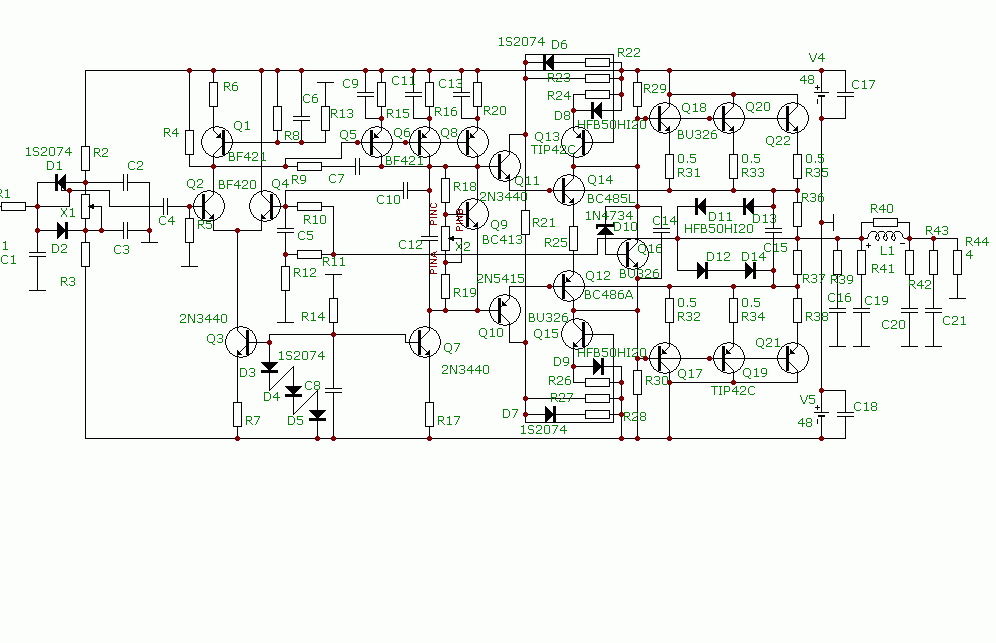Click the 'C21' label
Viewport: 996px width, 643px height.
[x=954, y=320]
